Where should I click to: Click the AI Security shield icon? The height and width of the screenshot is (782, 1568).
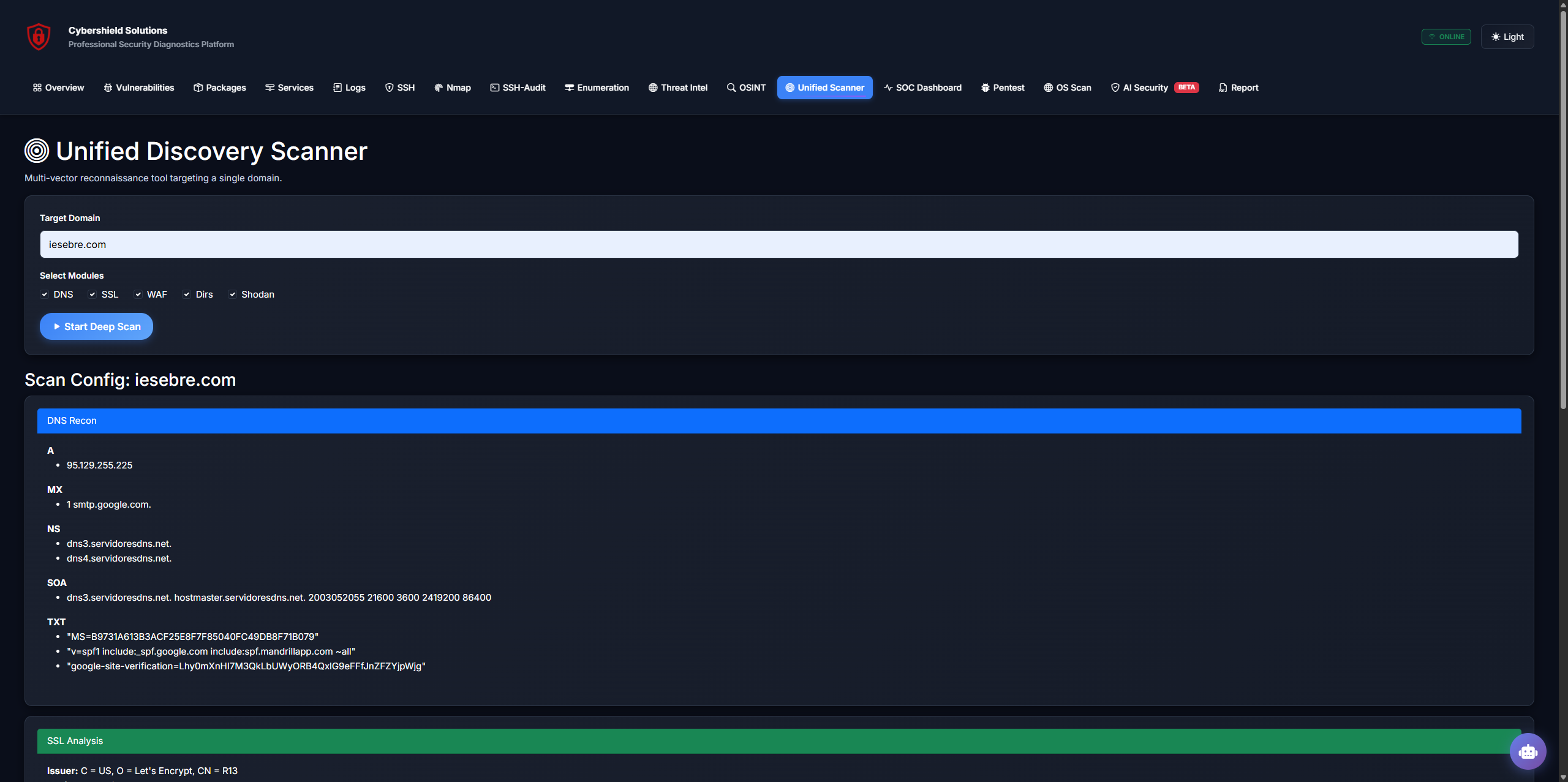1115,88
